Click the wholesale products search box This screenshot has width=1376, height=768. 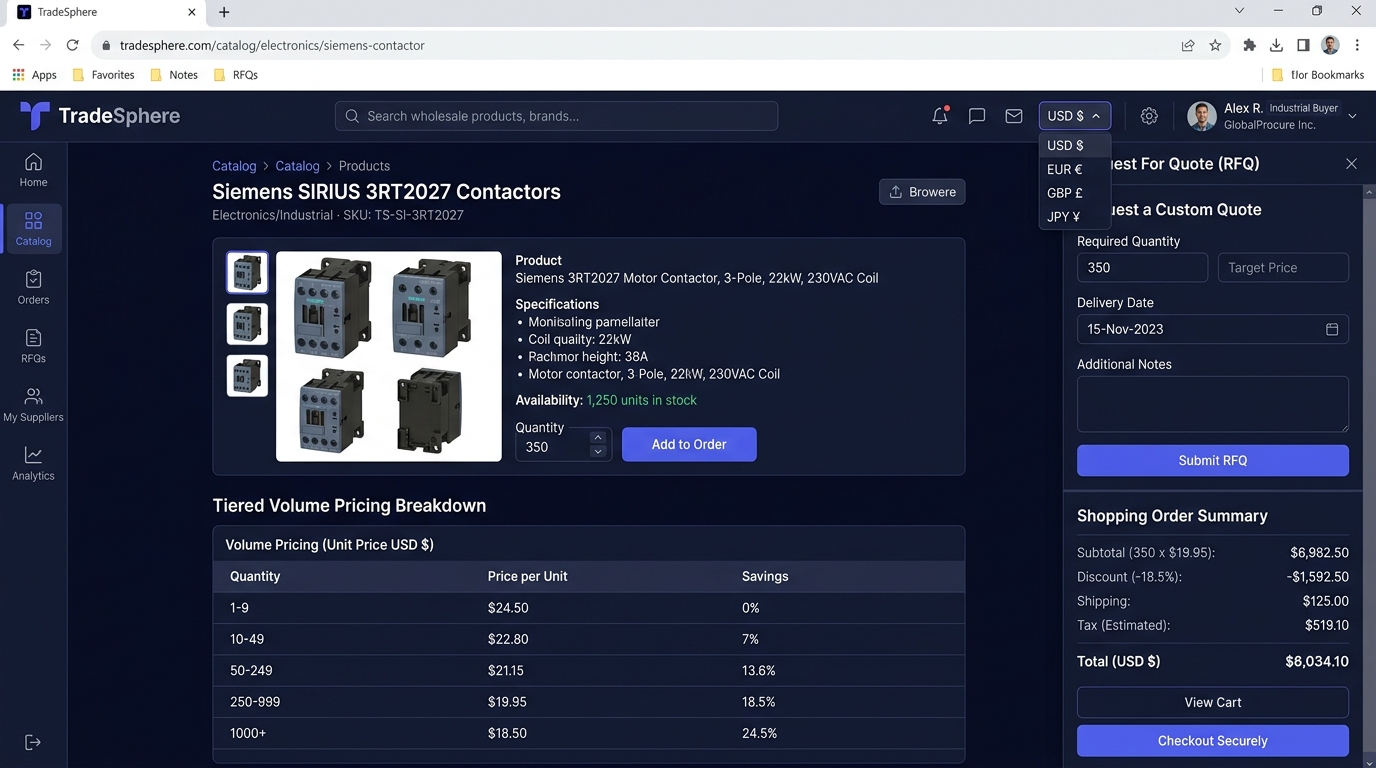coord(556,116)
